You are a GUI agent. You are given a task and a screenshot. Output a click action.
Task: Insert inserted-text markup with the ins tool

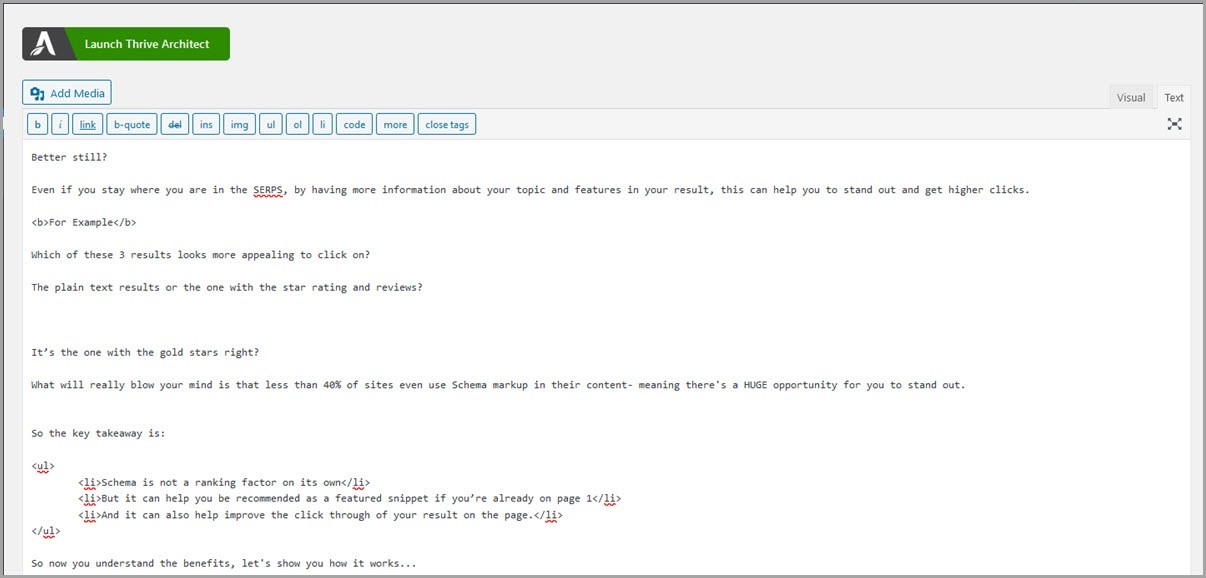[x=206, y=124]
